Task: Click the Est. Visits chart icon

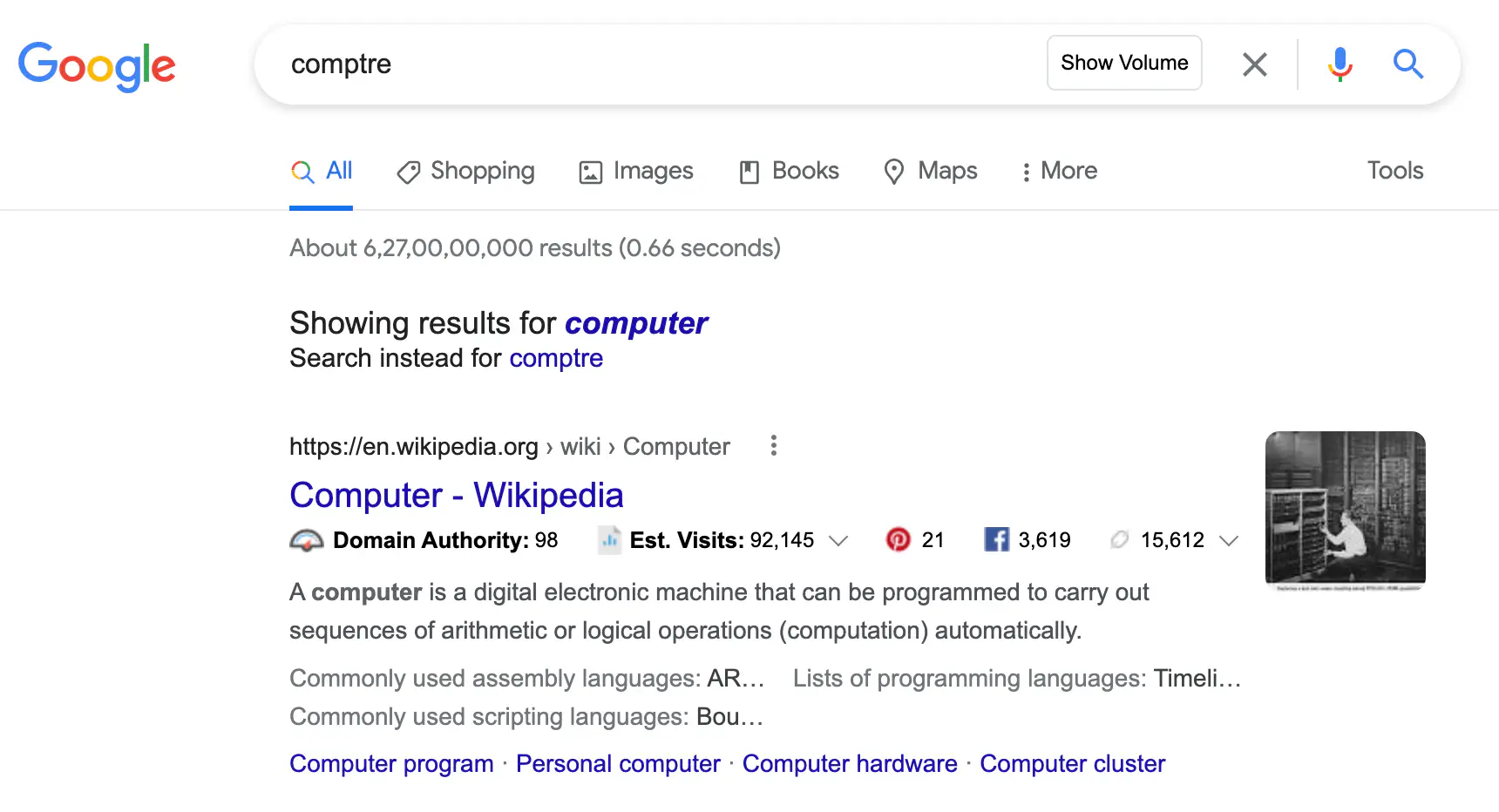Action: tap(609, 540)
